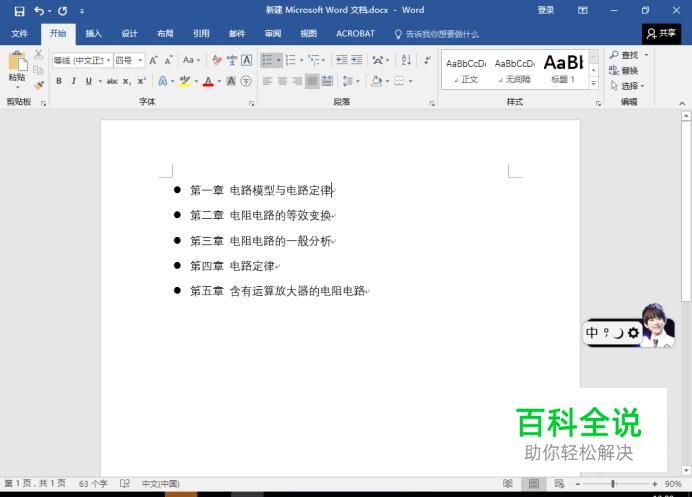Increase paragraph indent
This screenshot has width=692, height=497.
[357, 60]
